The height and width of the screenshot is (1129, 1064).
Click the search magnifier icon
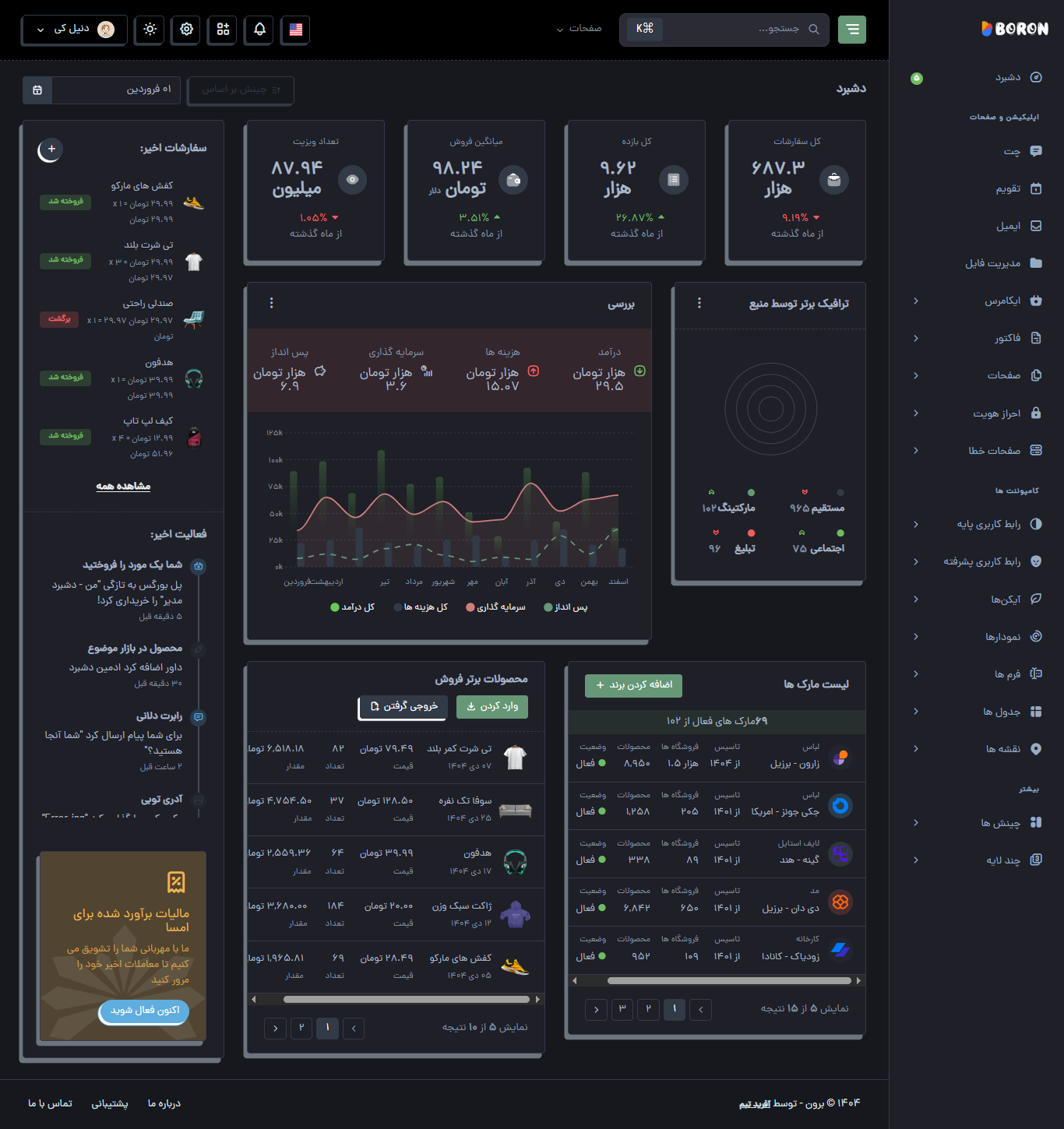pos(814,30)
